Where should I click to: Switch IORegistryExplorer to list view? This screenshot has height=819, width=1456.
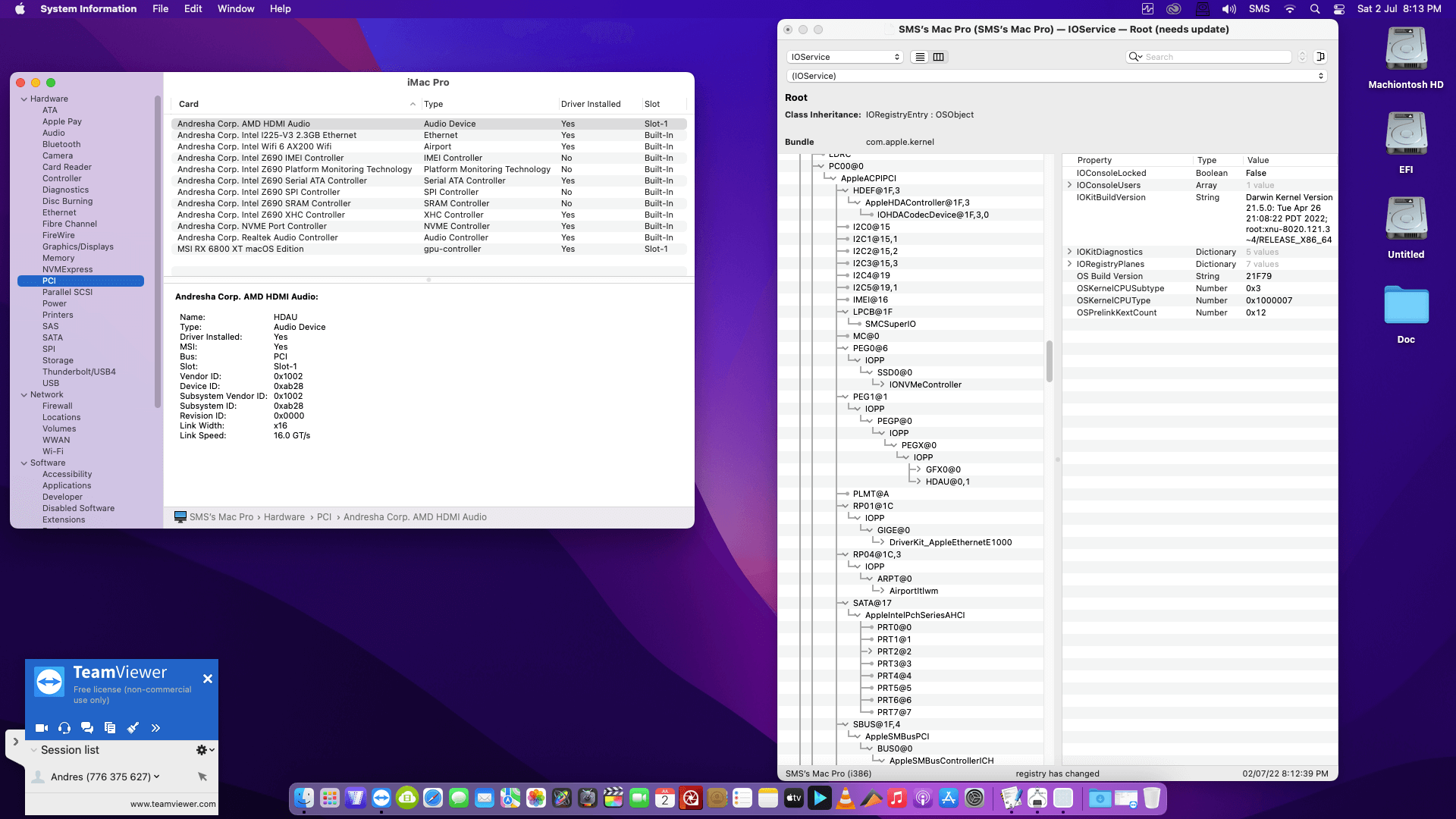coord(920,57)
